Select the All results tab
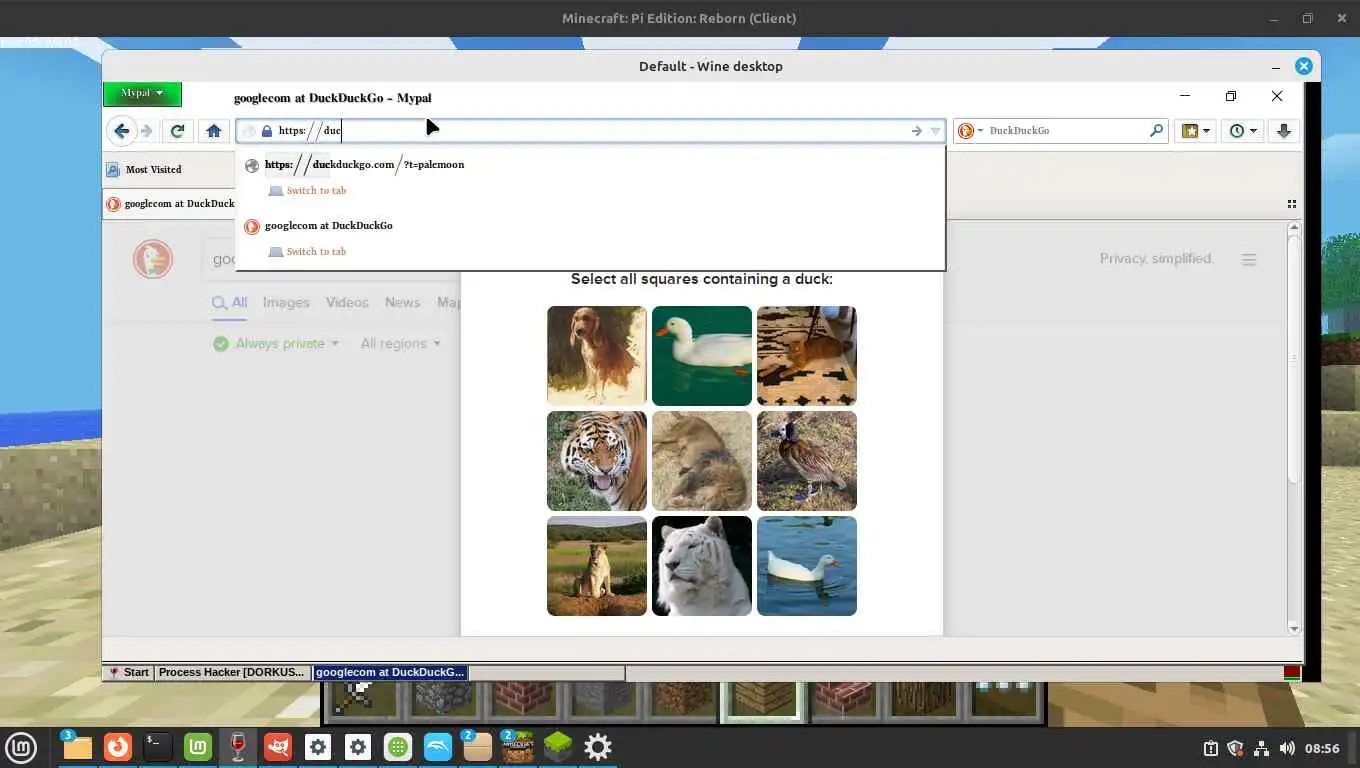Viewport: 1360px width, 768px height. pos(229,303)
